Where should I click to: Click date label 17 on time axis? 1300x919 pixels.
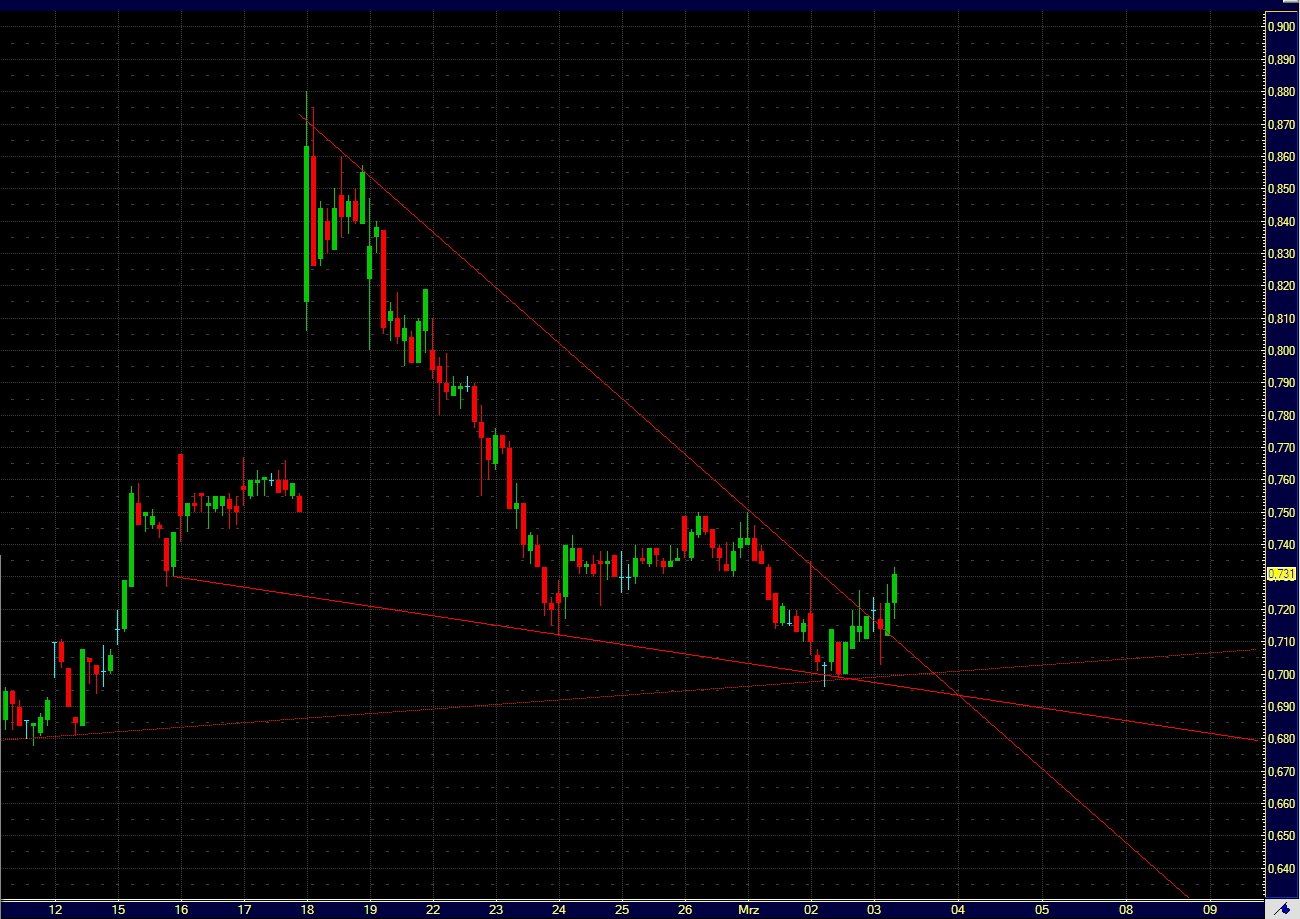tap(244, 910)
